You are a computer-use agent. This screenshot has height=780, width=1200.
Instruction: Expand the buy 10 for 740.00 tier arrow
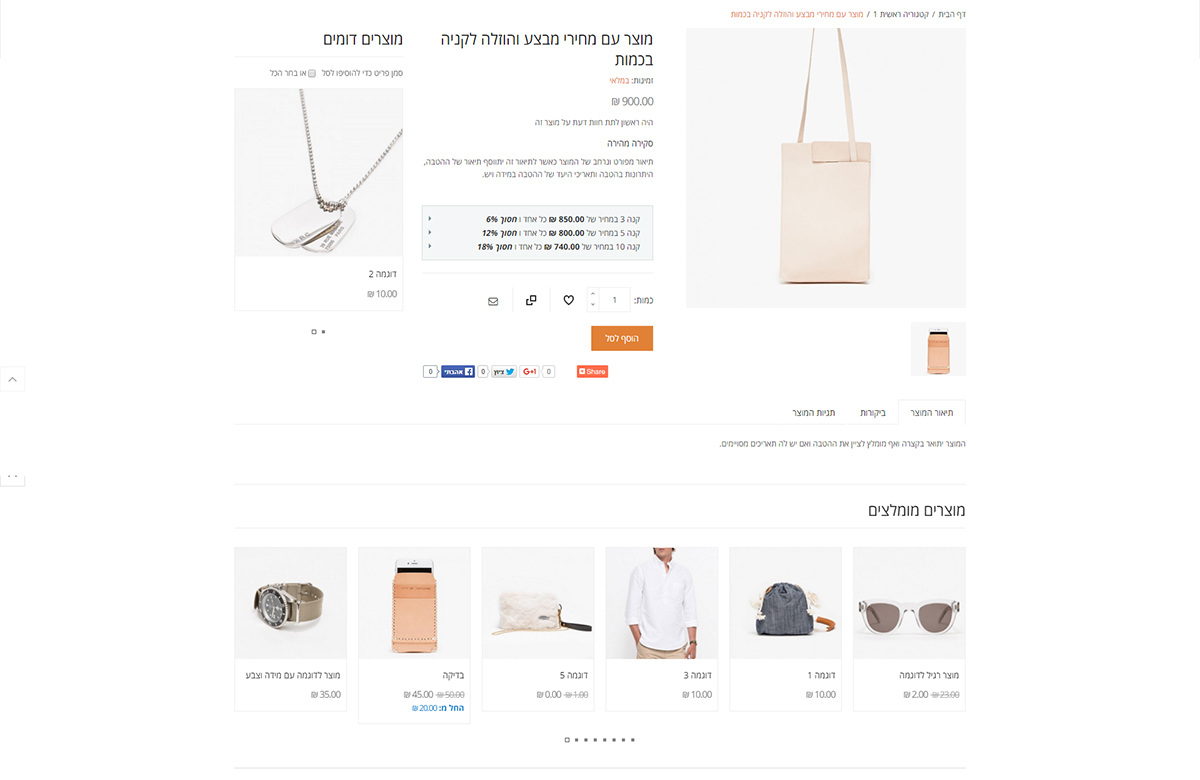[x=430, y=246]
